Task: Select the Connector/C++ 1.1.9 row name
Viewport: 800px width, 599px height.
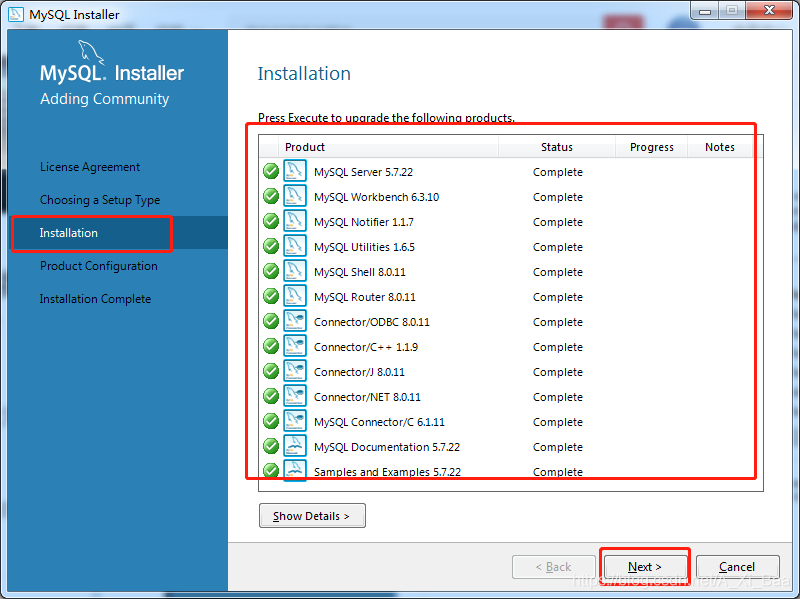Action: [x=366, y=347]
